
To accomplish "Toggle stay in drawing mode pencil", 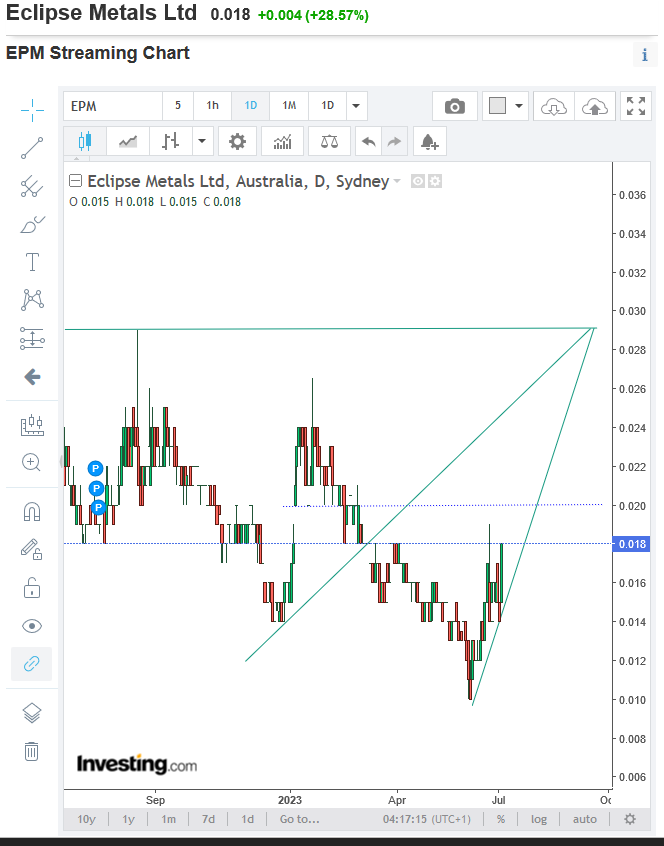I will tap(31, 549).
